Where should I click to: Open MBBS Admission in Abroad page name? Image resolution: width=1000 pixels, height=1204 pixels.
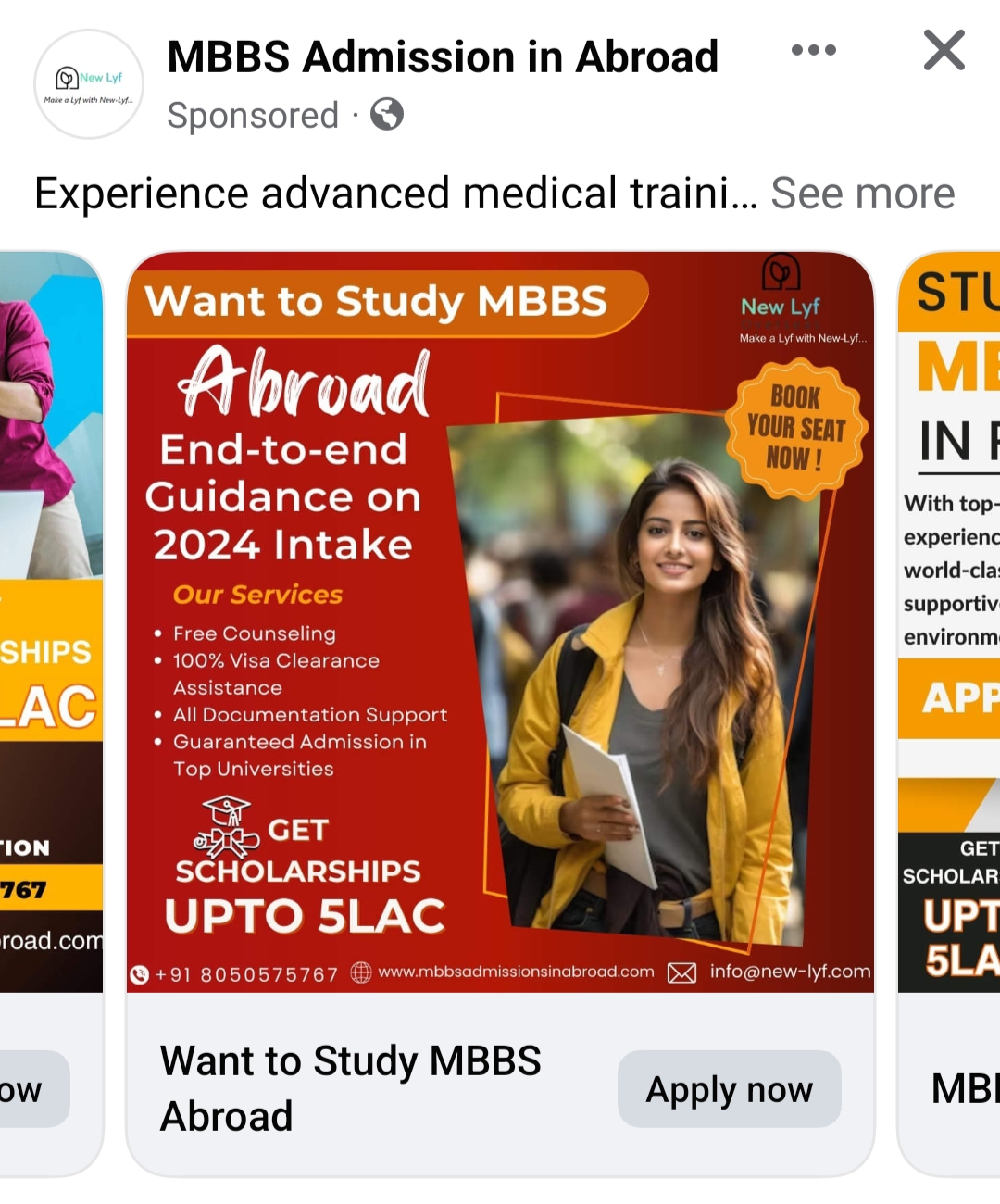click(x=443, y=56)
